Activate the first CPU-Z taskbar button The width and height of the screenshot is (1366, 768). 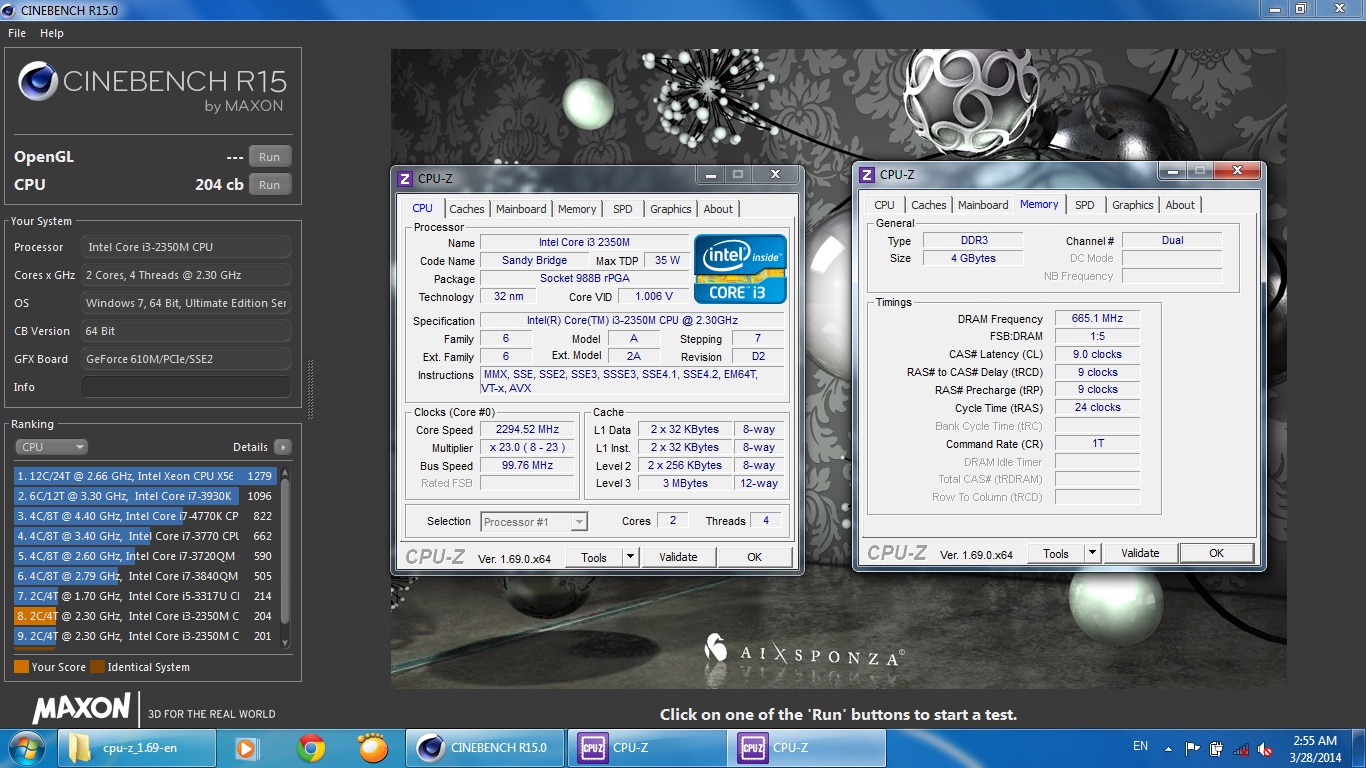pyautogui.click(x=647, y=748)
